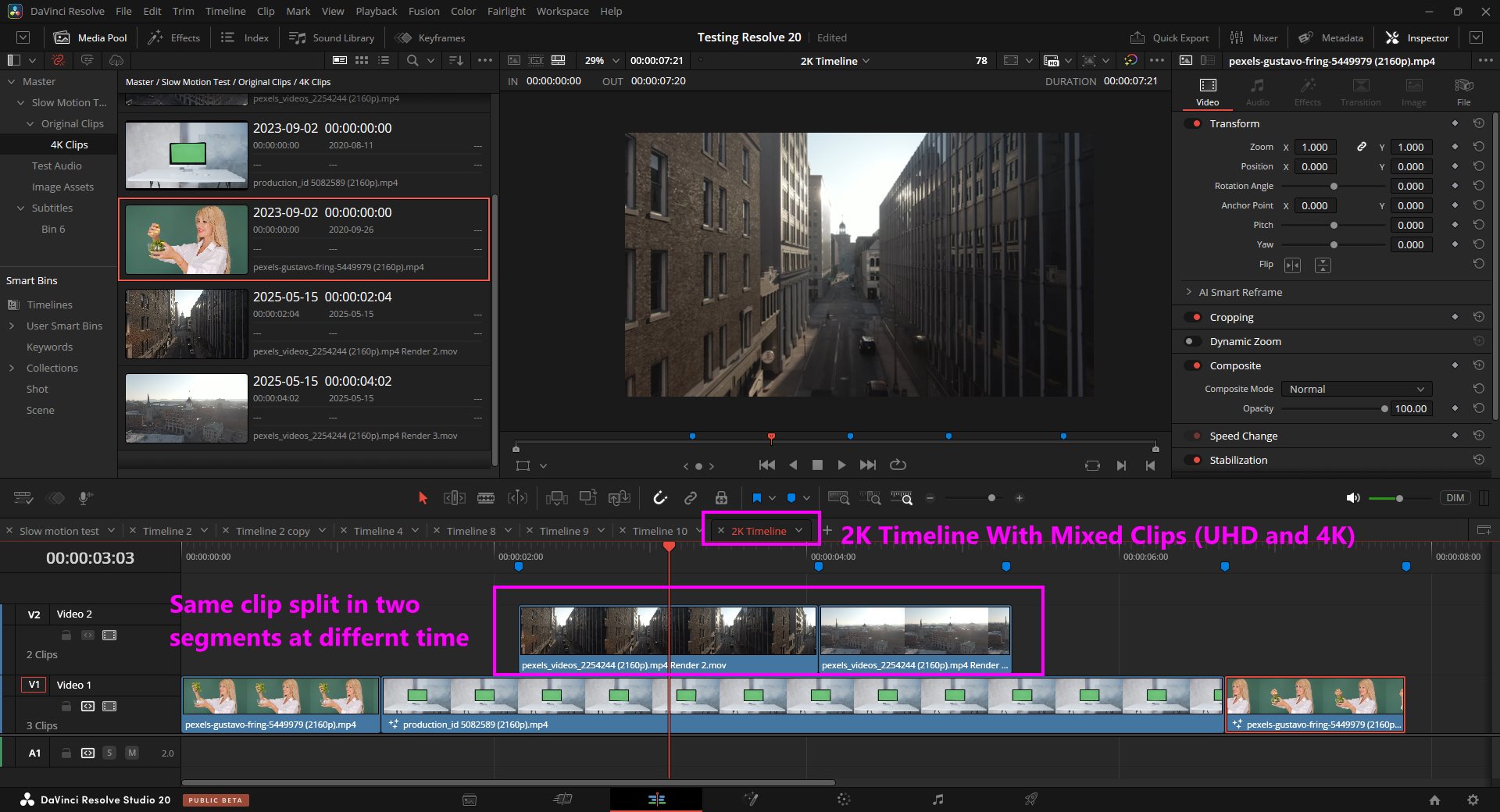This screenshot has width=1500, height=812.
Task: Toggle the Position Lock padlock icon
Action: pos(721,498)
